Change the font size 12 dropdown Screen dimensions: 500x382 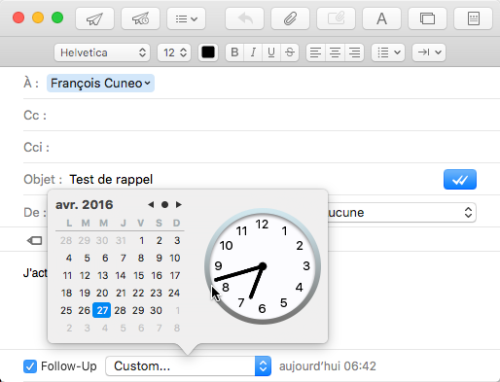[174, 52]
